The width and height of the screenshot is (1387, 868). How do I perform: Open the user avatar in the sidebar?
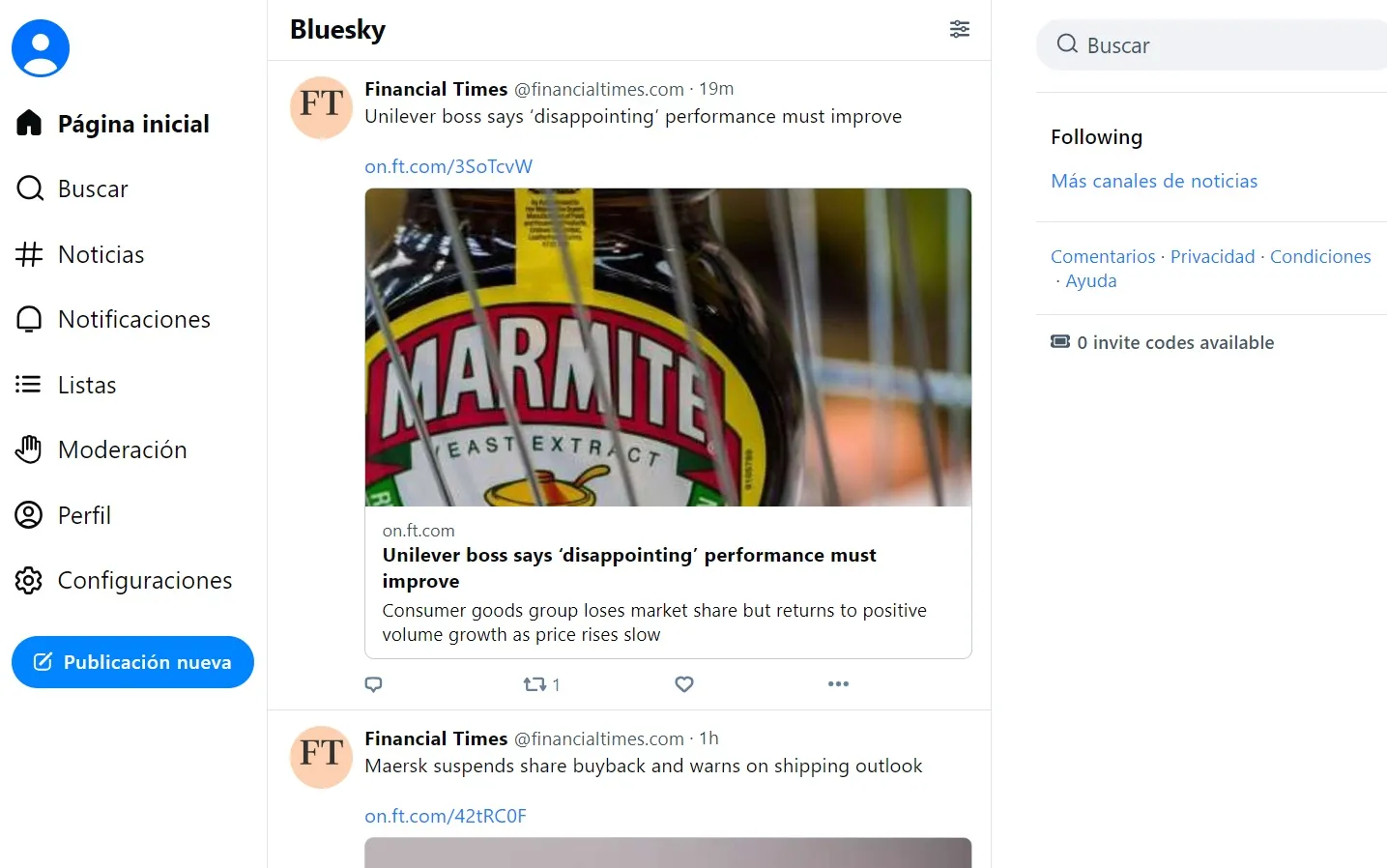pos(41,48)
